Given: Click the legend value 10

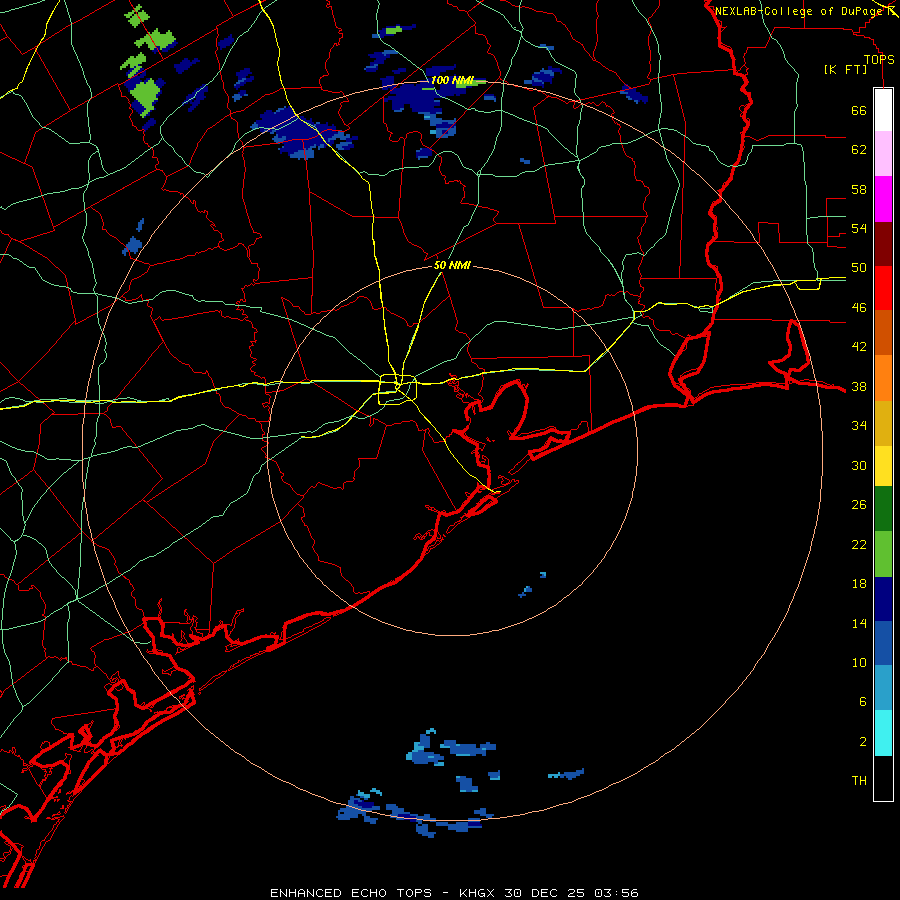Looking at the screenshot, I should (859, 662).
